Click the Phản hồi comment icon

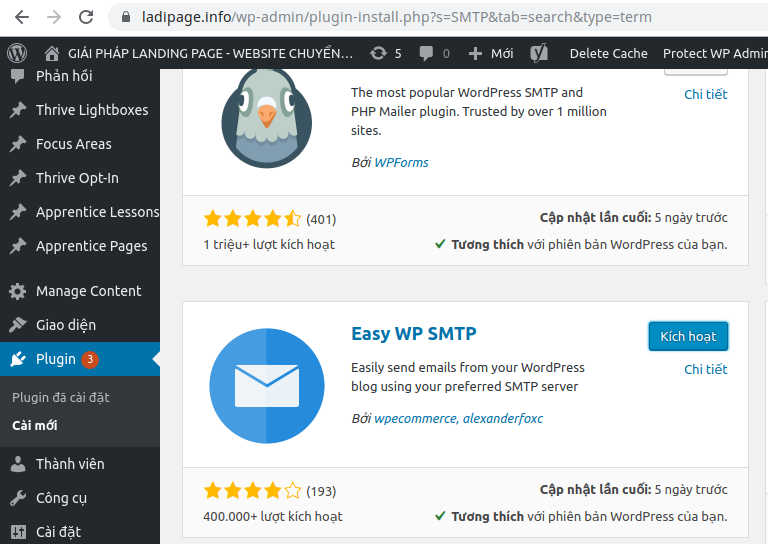[x=18, y=76]
